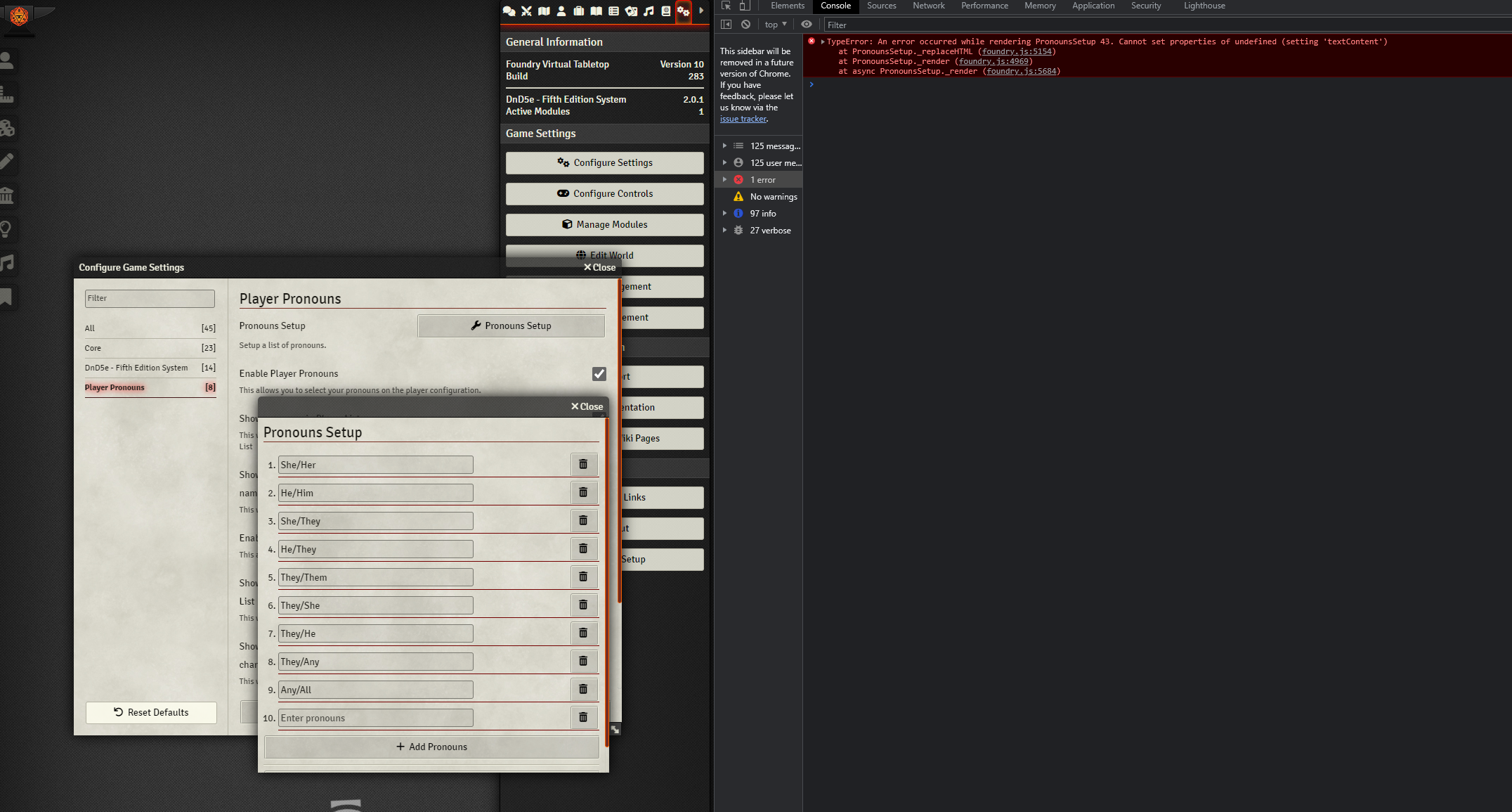Click the Add Pronouns button
Screen dimensions: 1512x812
[431, 747]
